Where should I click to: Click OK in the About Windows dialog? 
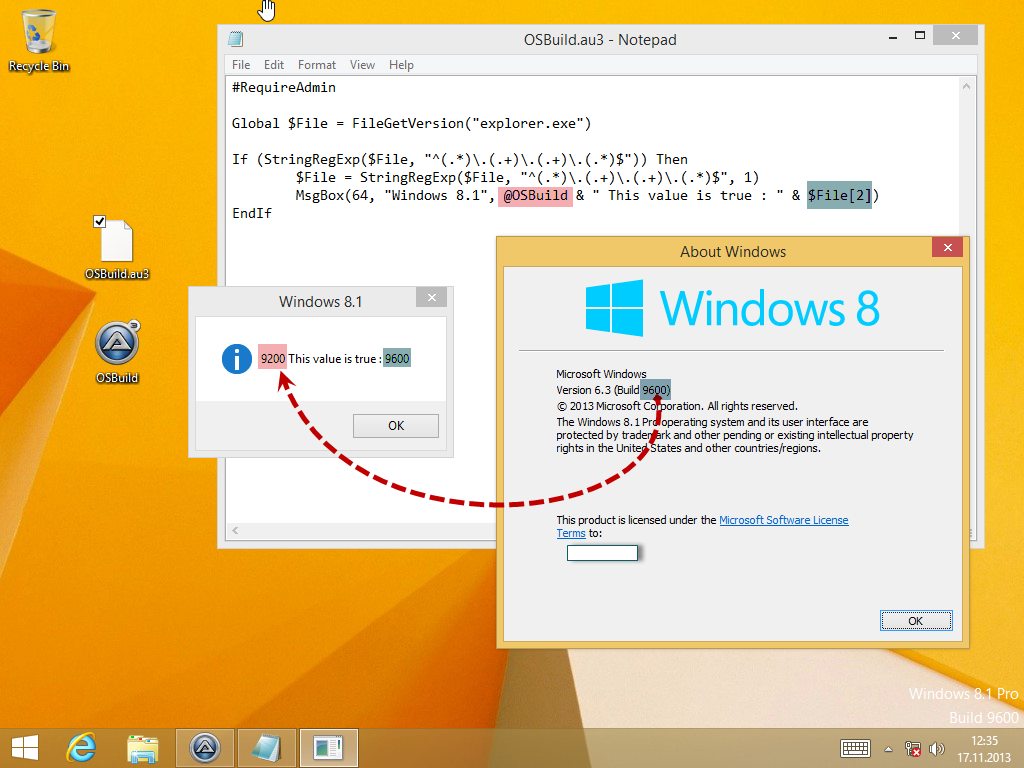click(916, 620)
